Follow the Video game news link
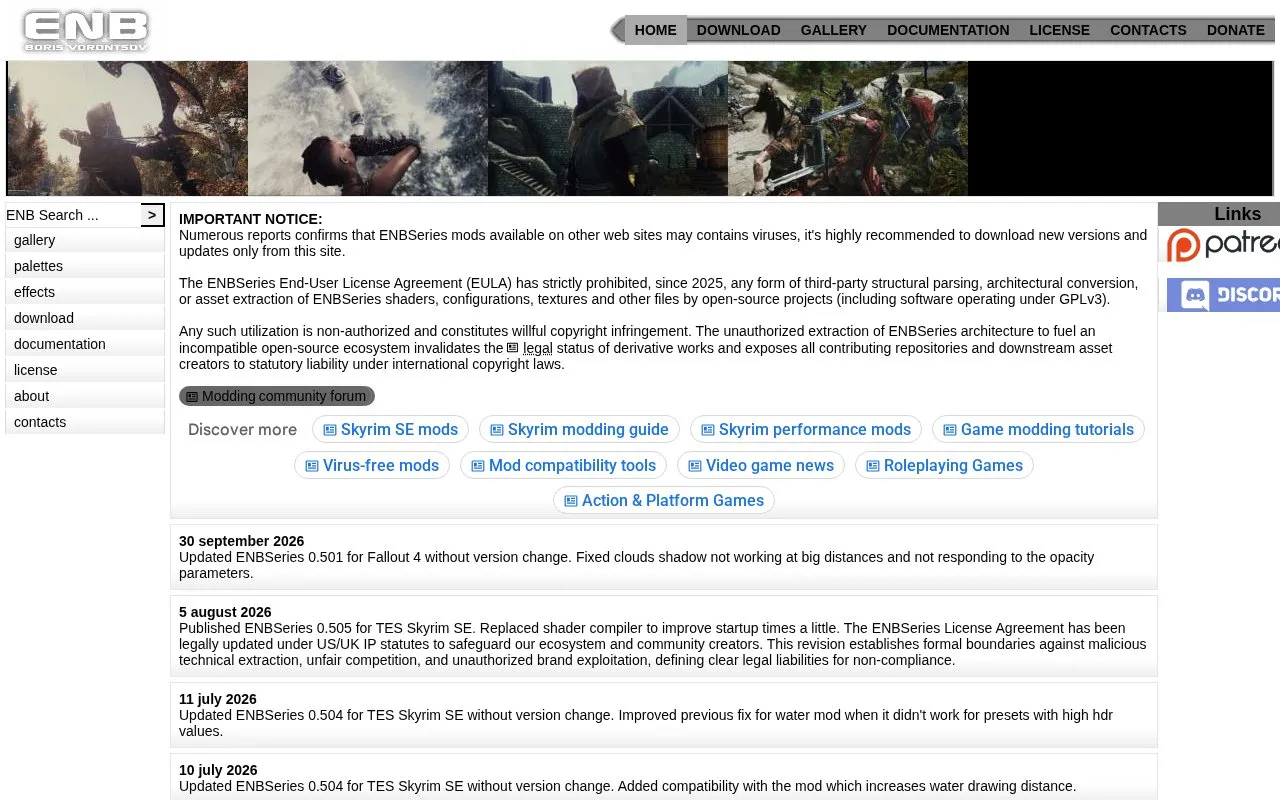 (761, 465)
